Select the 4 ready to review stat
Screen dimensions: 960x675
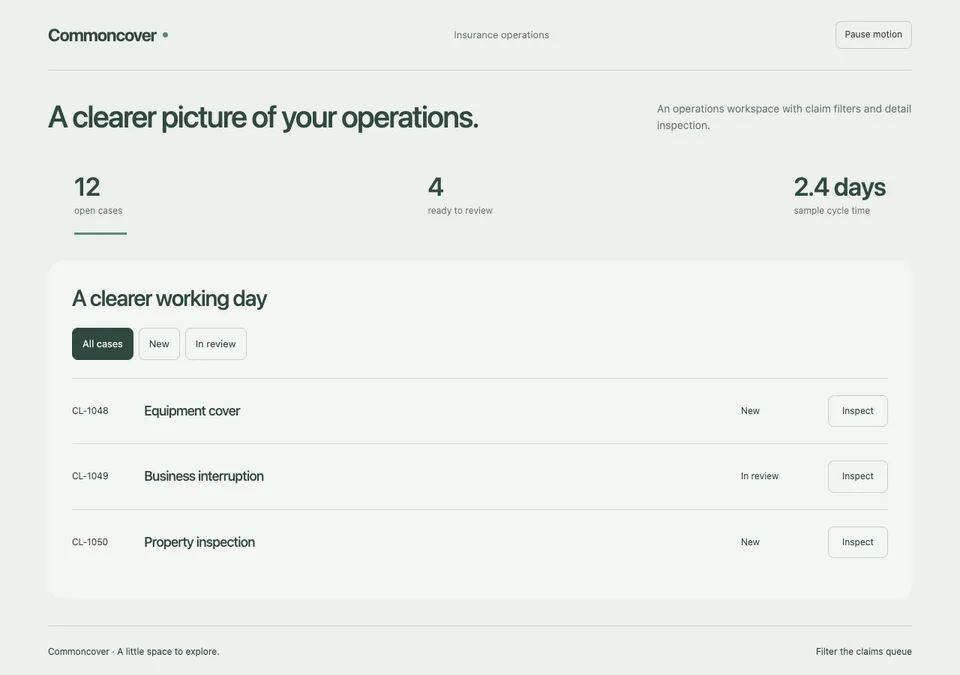(460, 196)
